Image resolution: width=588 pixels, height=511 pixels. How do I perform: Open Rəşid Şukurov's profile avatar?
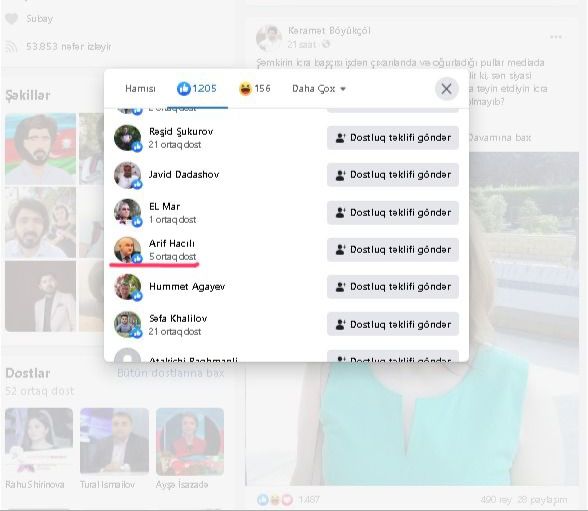[x=128, y=138]
